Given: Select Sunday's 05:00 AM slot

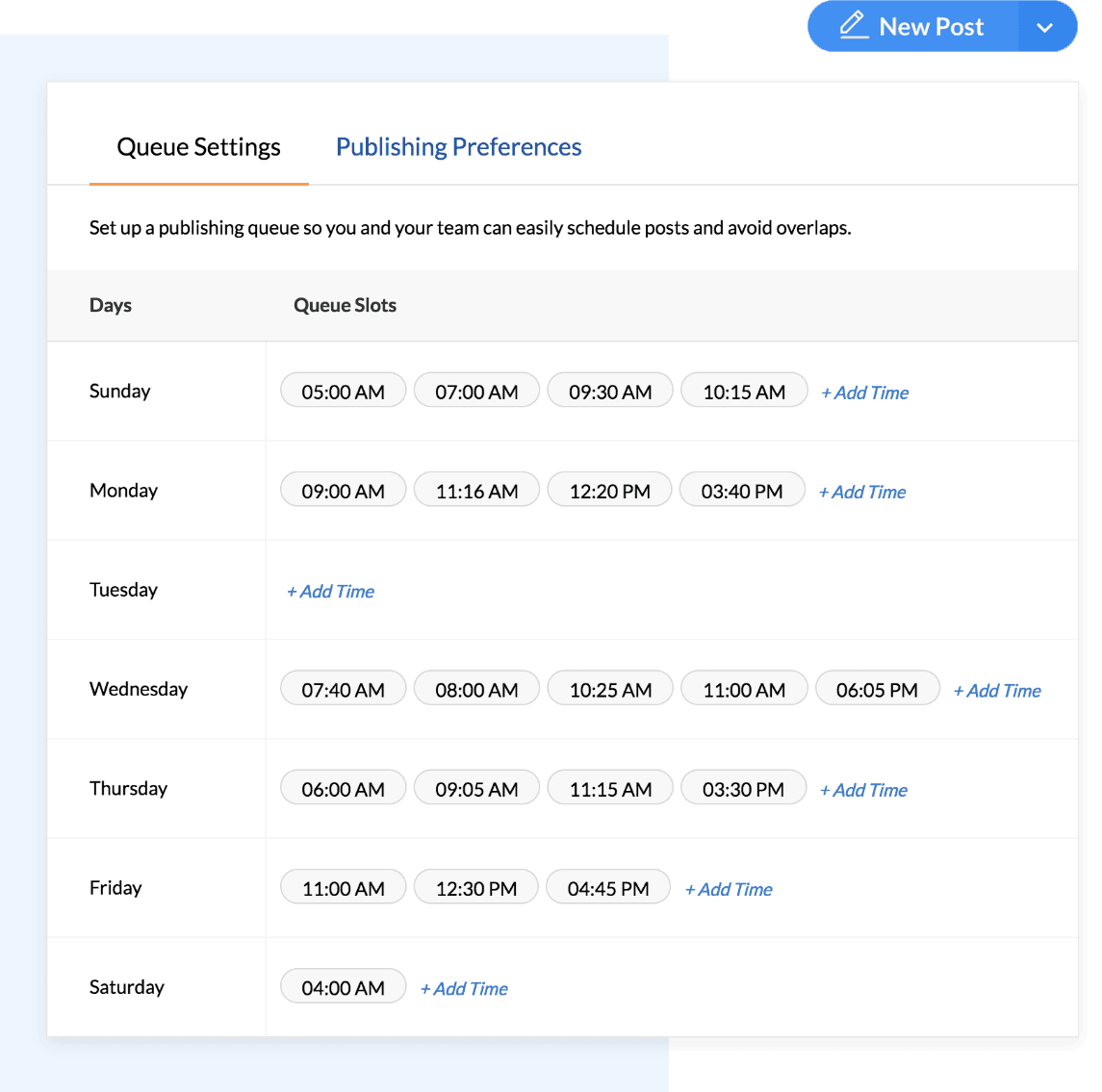Looking at the screenshot, I should 343,393.
